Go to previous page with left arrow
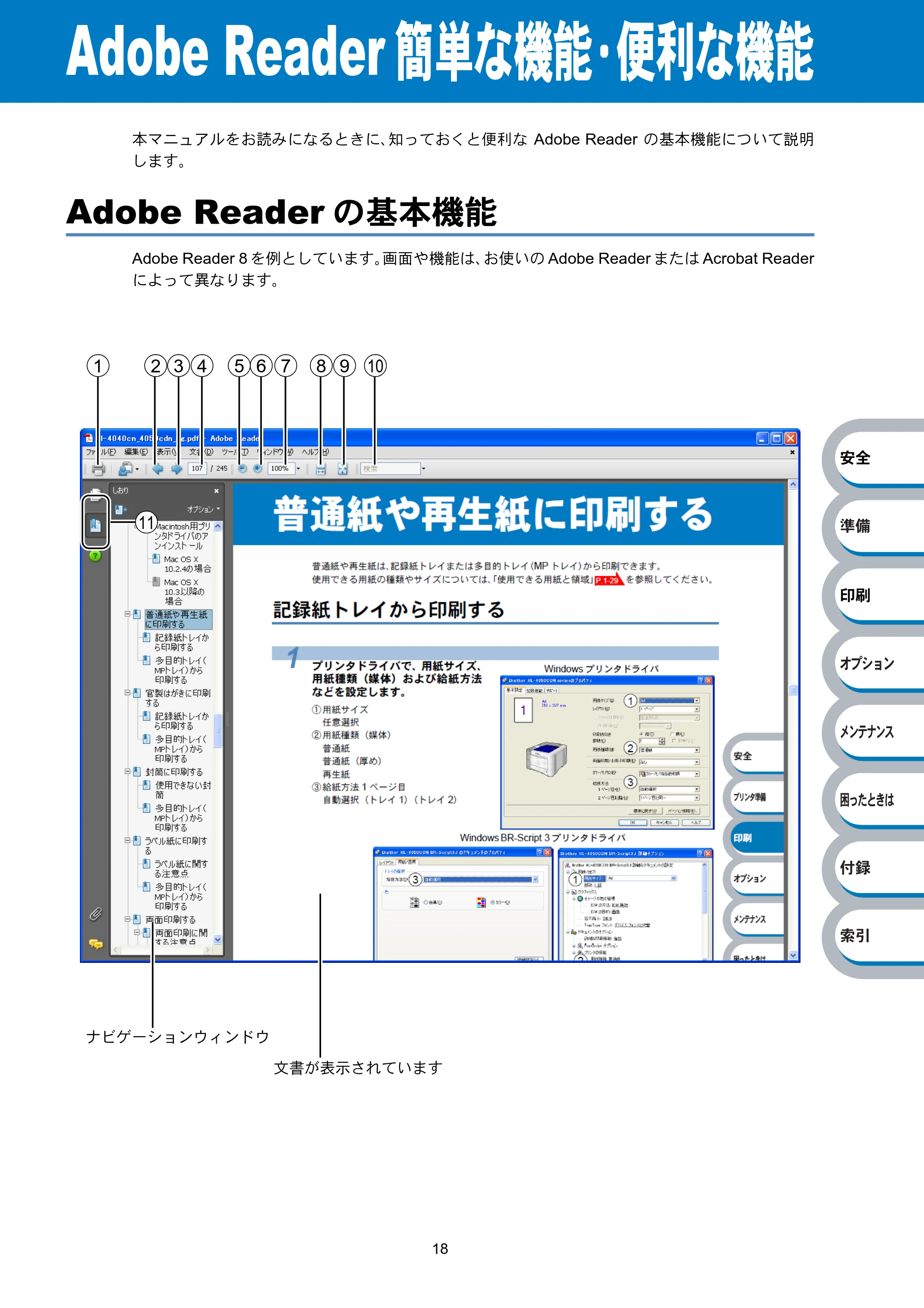The height and width of the screenshot is (1308, 924). coord(158,469)
